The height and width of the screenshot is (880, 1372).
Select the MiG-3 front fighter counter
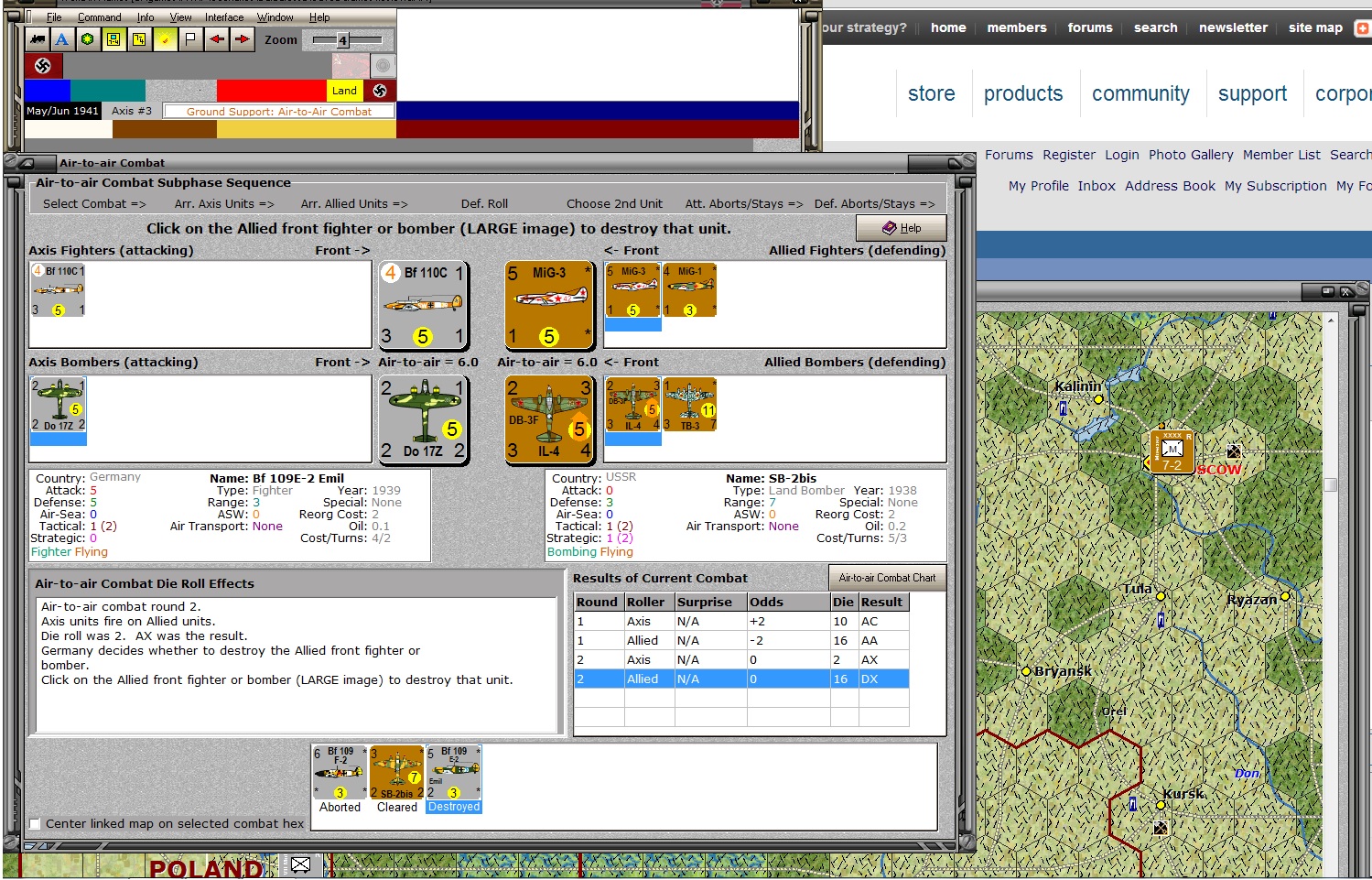click(x=548, y=305)
